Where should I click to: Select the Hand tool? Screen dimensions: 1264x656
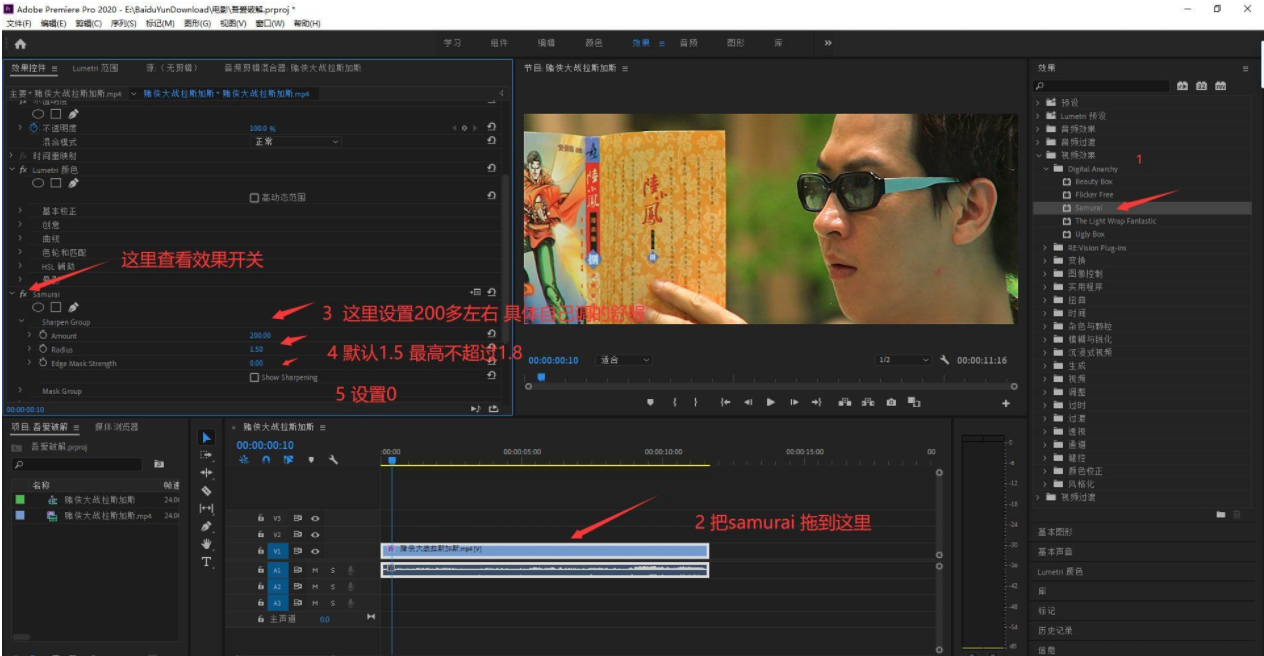pyautogui.click(x=207, y=543)
